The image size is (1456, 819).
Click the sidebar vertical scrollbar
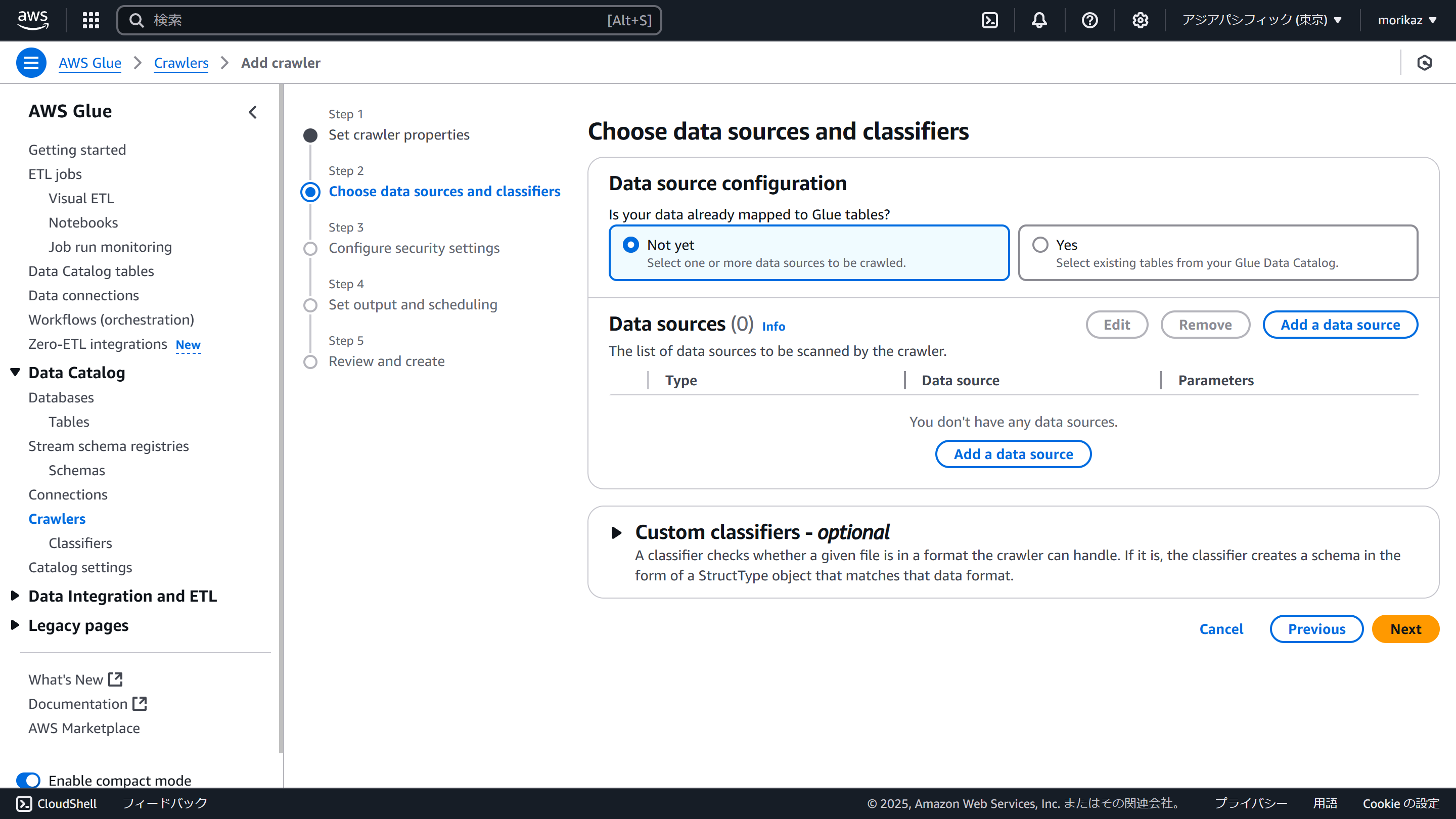(281, 418)
